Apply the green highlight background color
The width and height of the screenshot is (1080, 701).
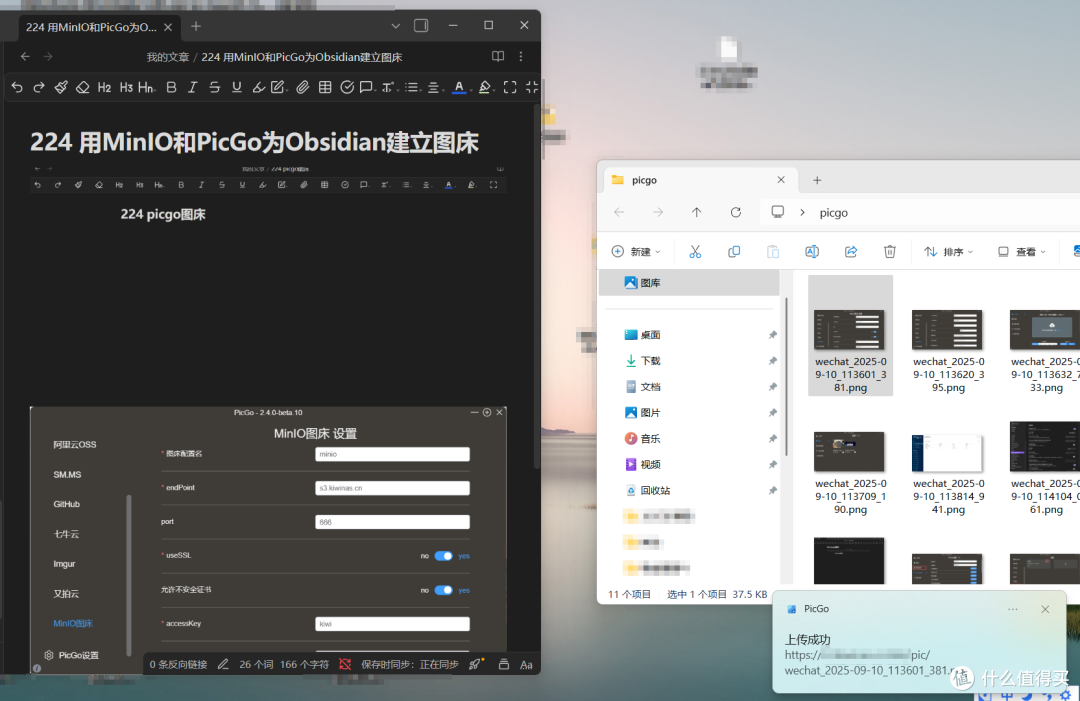click(x=485, y=87)
